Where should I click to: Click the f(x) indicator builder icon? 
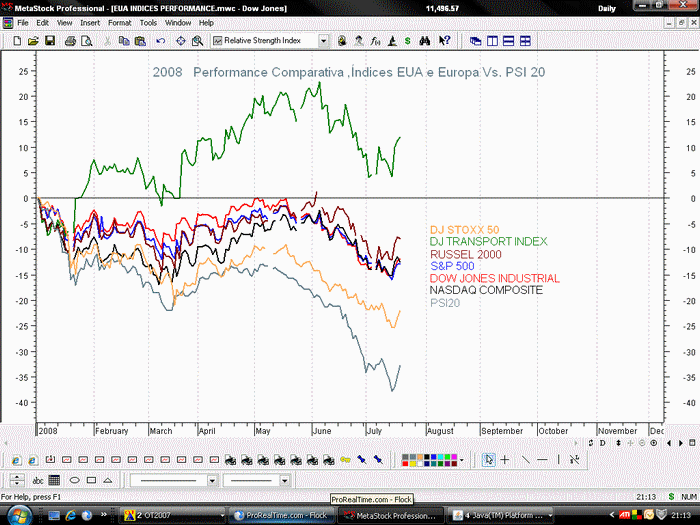(375, 41)
